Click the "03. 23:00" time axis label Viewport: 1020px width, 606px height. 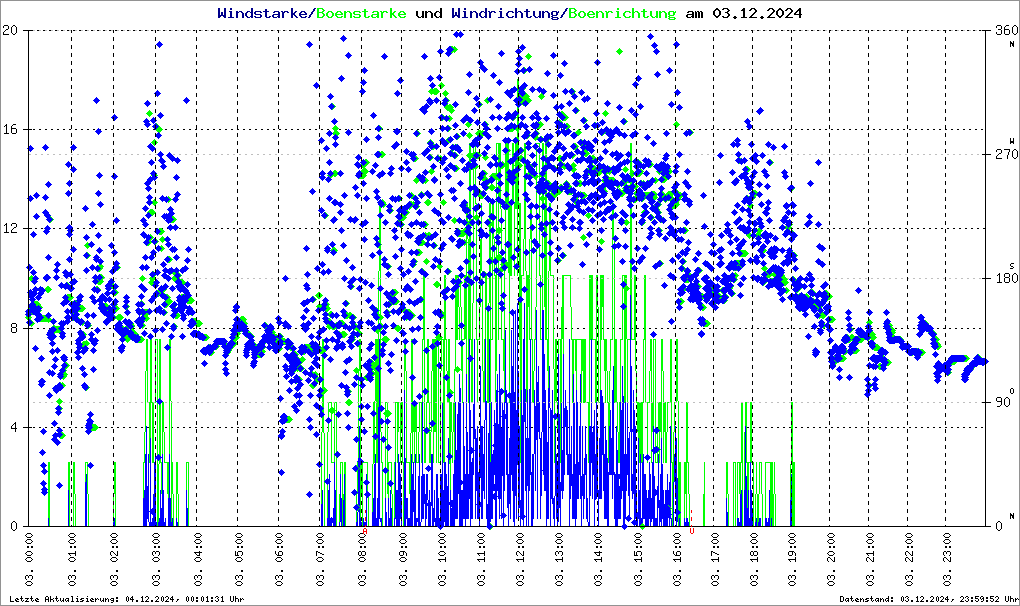click(x=948, y=559)
